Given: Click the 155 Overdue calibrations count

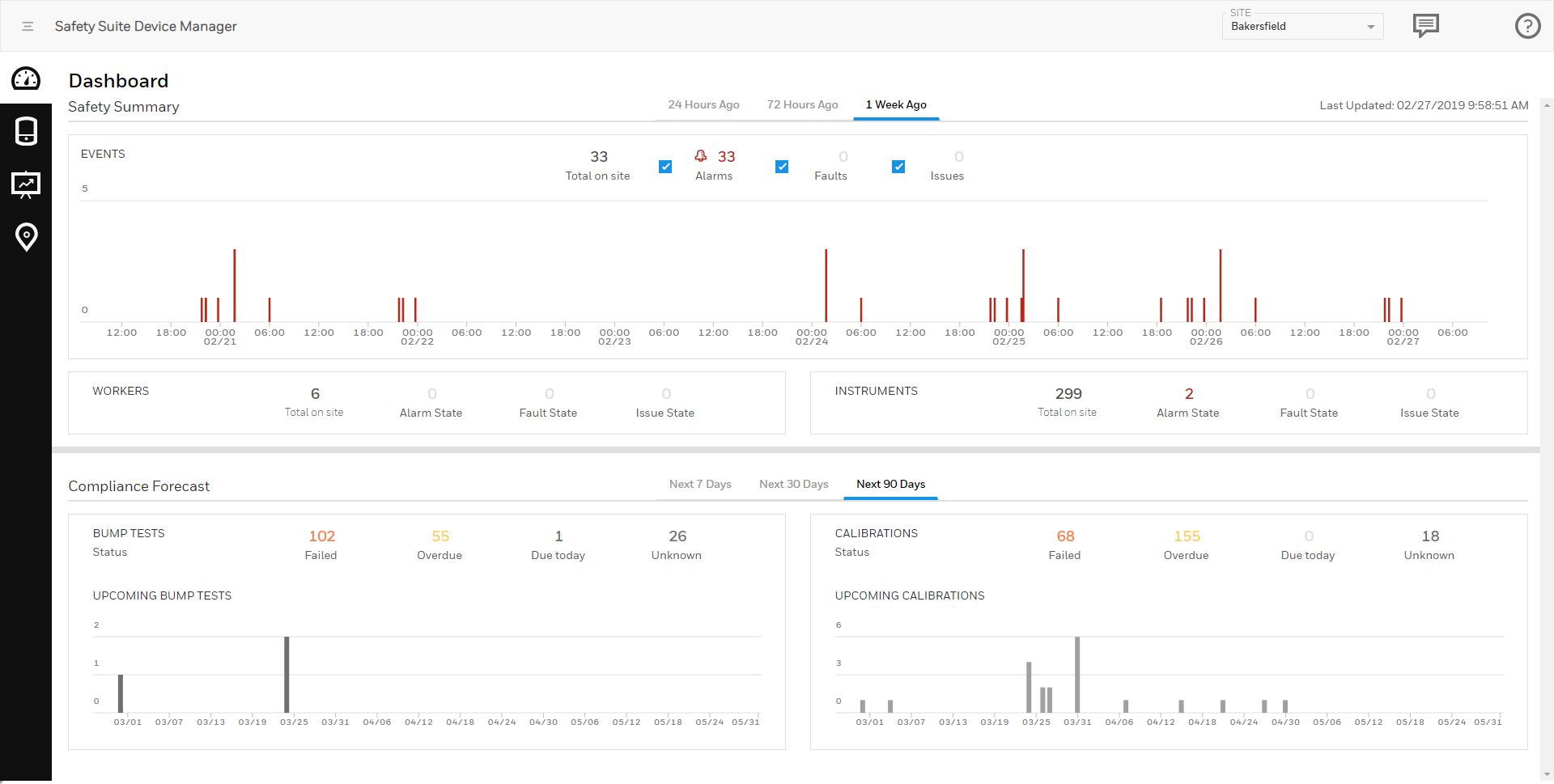Looking at the screenshot, I should pyautogui.click(x=1187, y=536).
